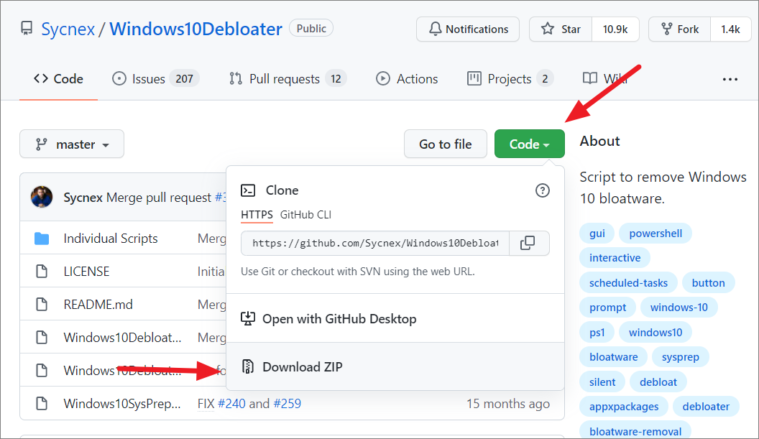Viewport: 759px width, 439px height.
Task: View the 1.4k forks count
Action: [x=730, y=29]
